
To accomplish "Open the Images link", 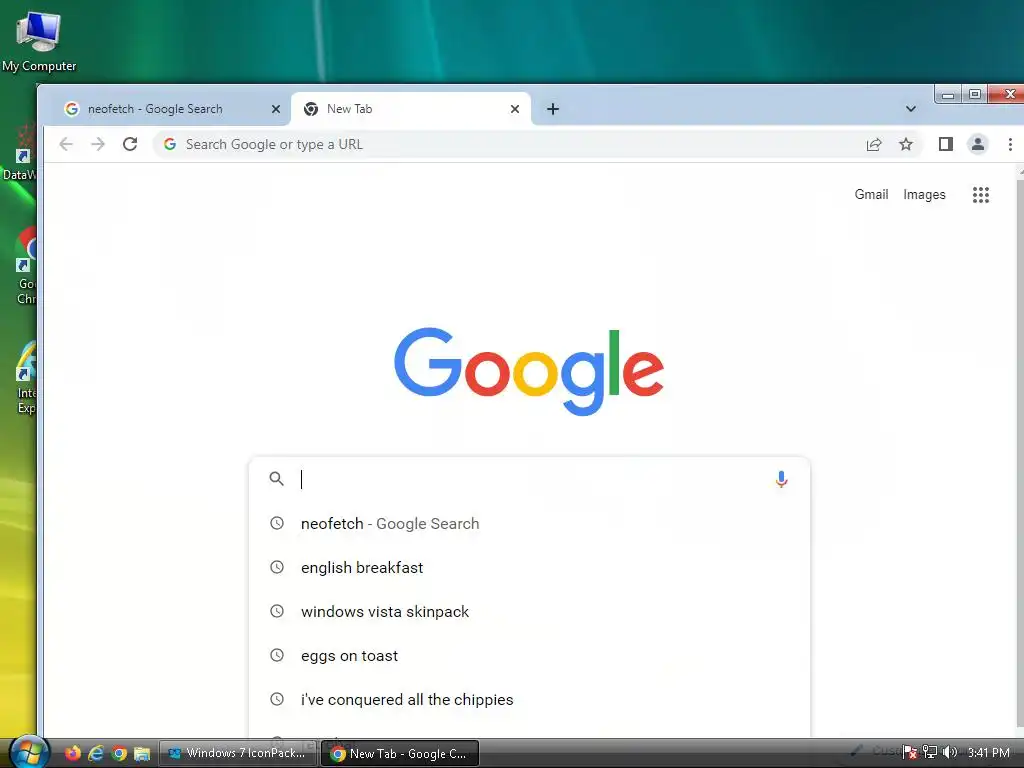I will [924, 195].
